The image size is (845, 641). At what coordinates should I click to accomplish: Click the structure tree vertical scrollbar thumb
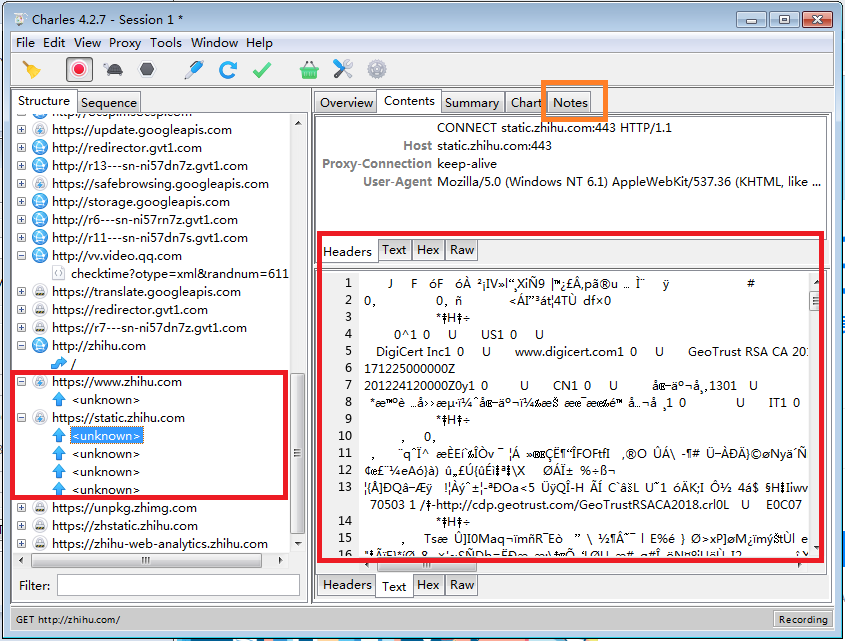[x=297, y=453]
